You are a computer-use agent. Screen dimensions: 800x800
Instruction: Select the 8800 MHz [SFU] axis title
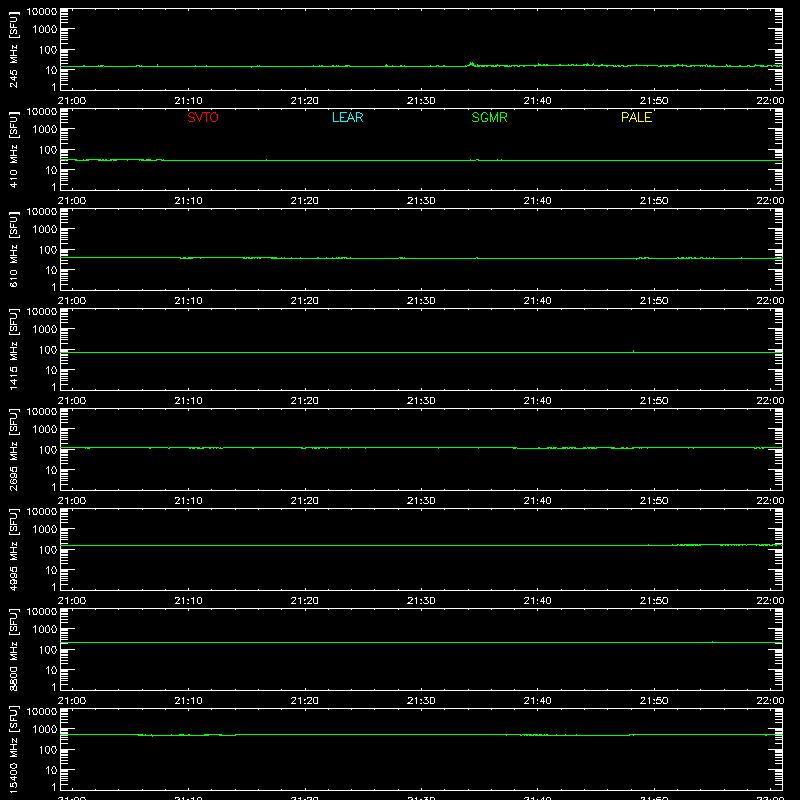tap(14, 649)
